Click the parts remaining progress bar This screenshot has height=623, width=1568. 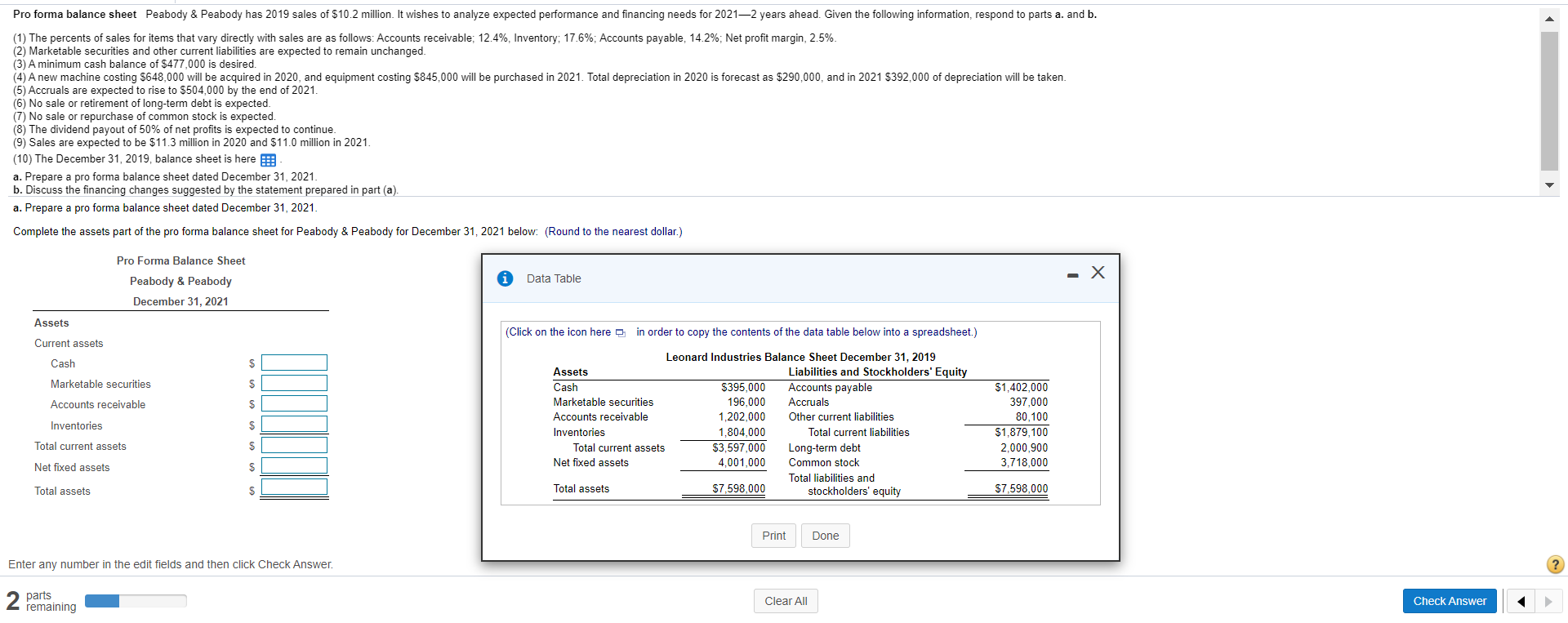(x=136, y=601)
